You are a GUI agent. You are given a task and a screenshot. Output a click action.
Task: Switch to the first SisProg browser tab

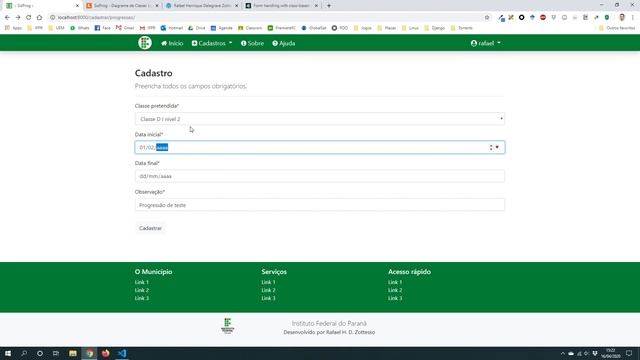pos(41,6)
